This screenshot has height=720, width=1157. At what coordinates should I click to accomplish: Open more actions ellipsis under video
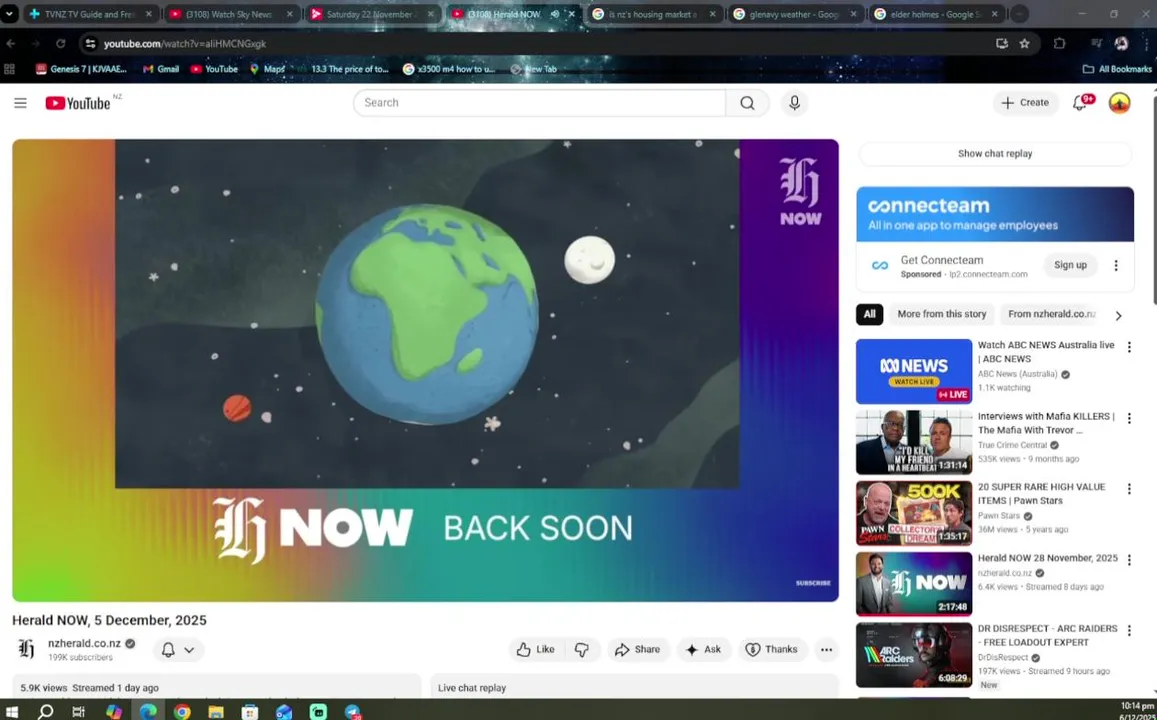826,650
